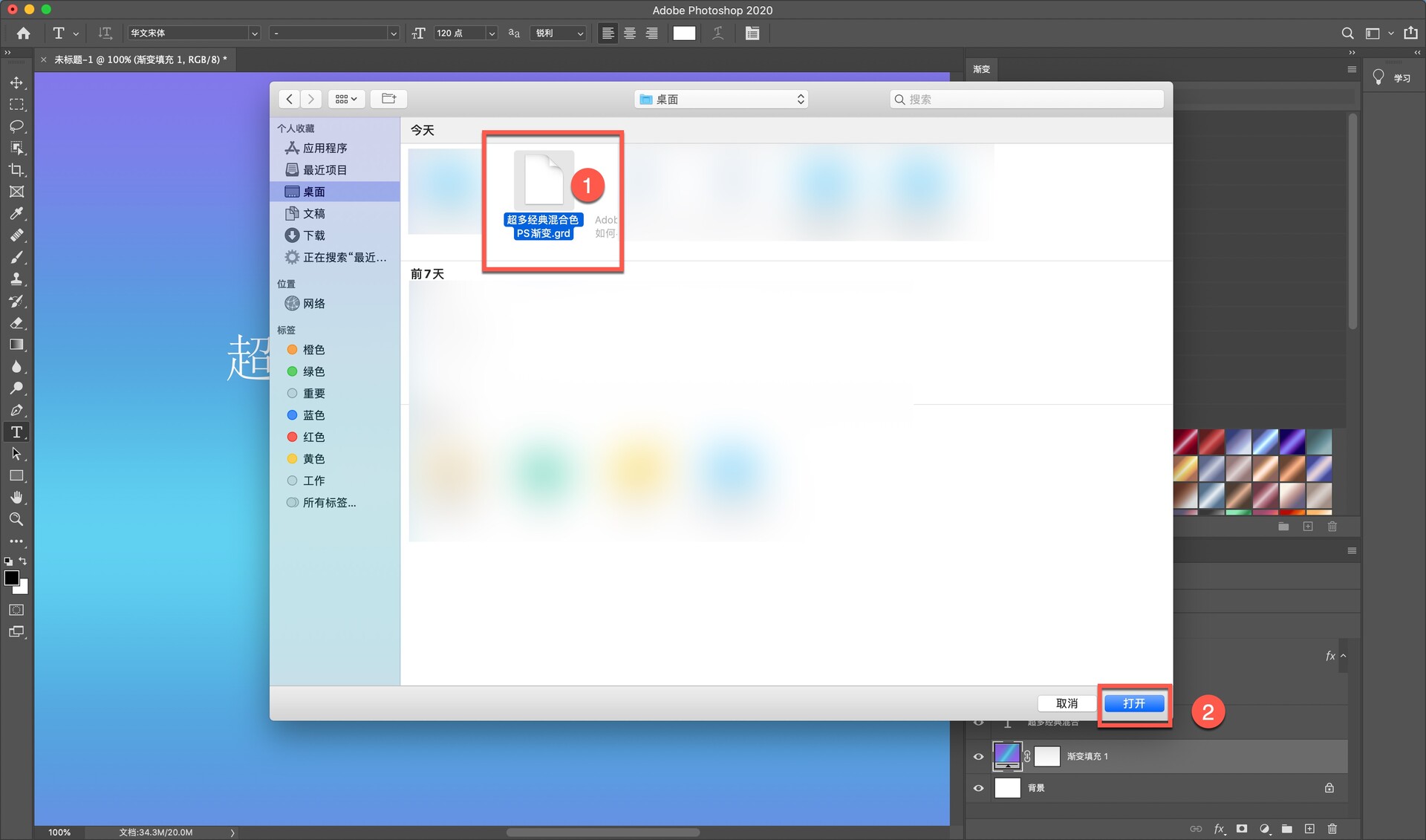Click the 打开 button
This screenshot has width=1426, height=840.
pyautogui.click(x=1133, y=703)
